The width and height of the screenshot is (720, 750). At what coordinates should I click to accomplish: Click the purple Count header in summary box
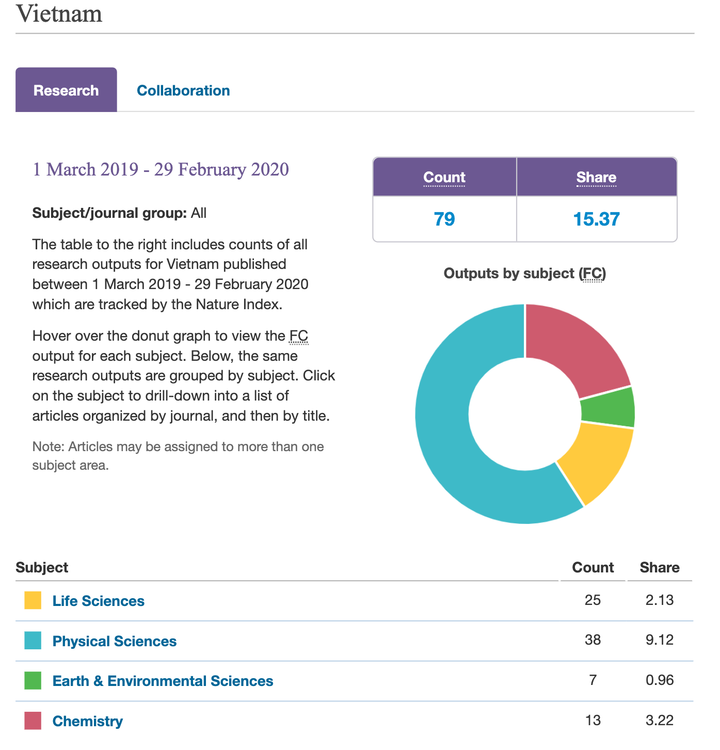pos(444,177)
